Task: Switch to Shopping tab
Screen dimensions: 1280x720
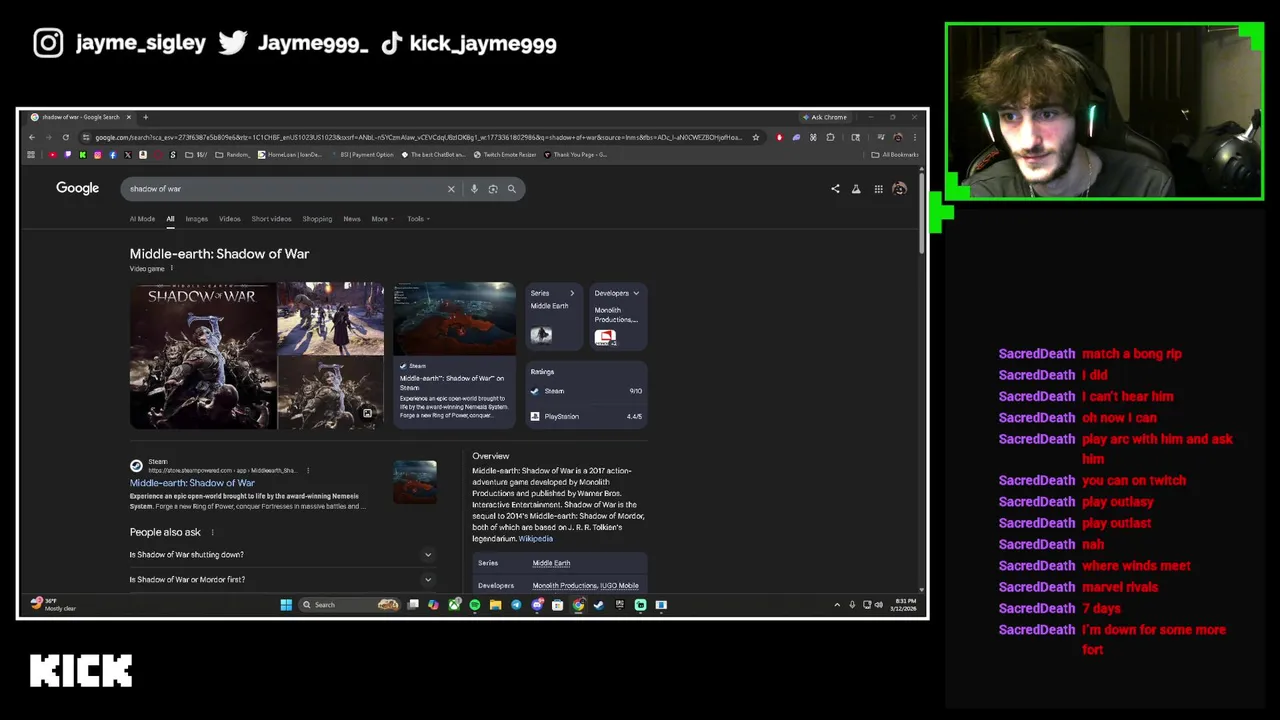Action: [317, 219]
